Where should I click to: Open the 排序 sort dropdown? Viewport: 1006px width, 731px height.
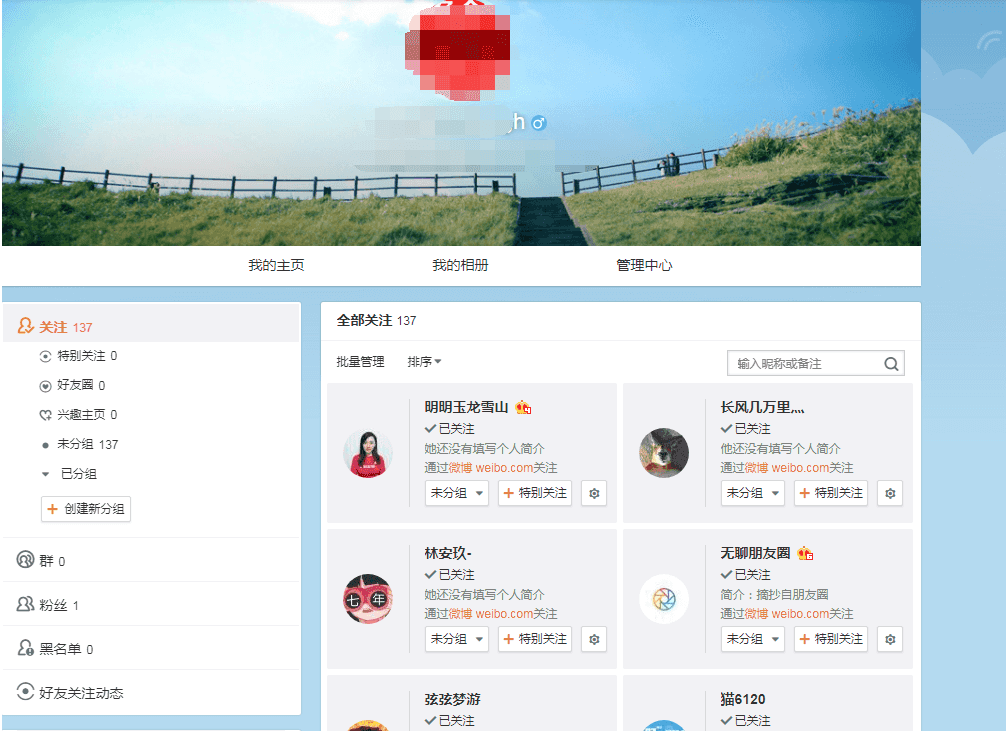coord(424,362)
